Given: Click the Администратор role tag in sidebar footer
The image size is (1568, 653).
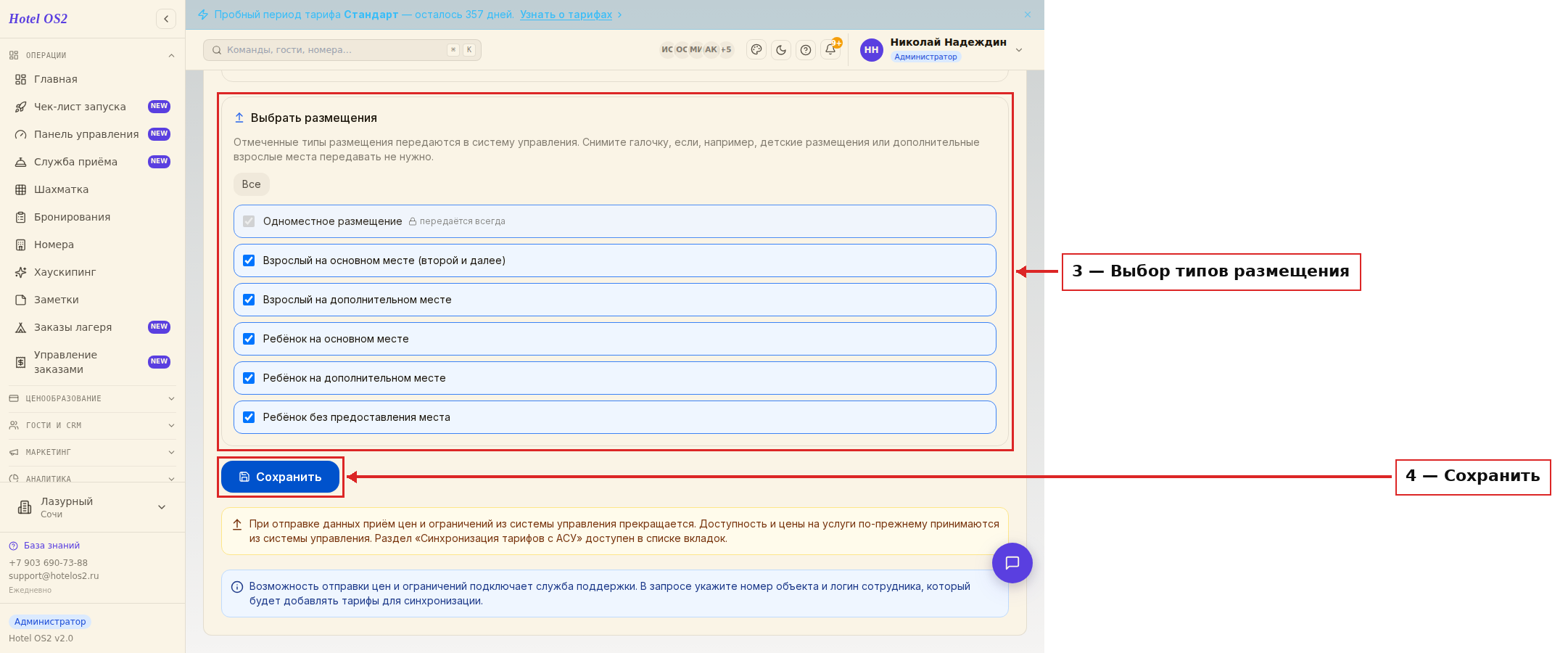Looking at the screenshot, I should click(x=50, y=622).
